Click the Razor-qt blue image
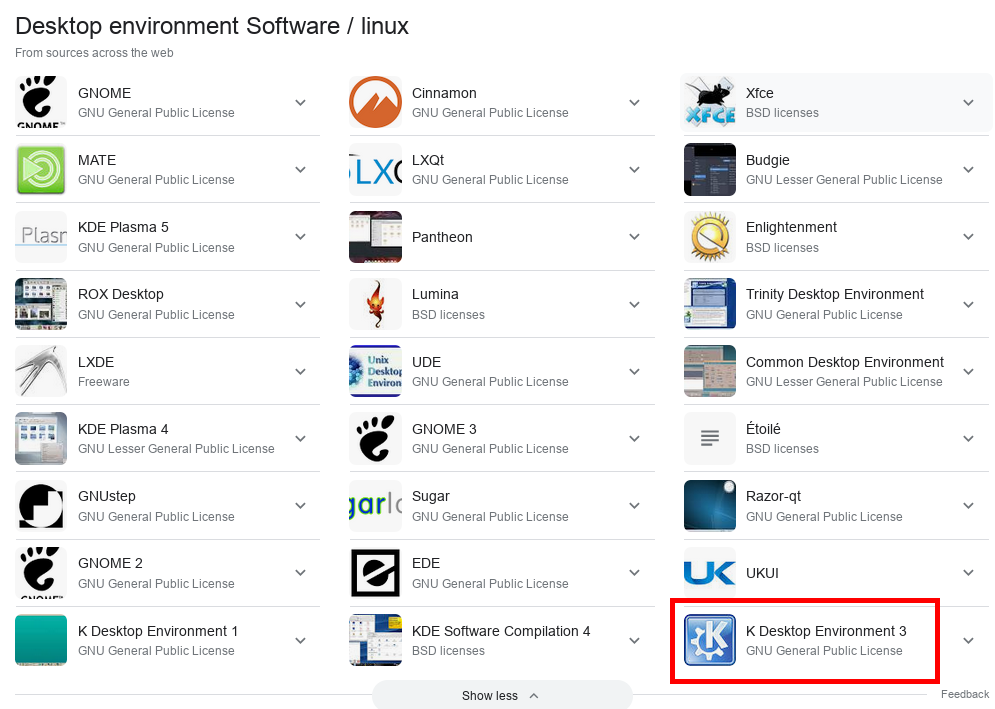The image size is (995, 709). tap(709, 506)
